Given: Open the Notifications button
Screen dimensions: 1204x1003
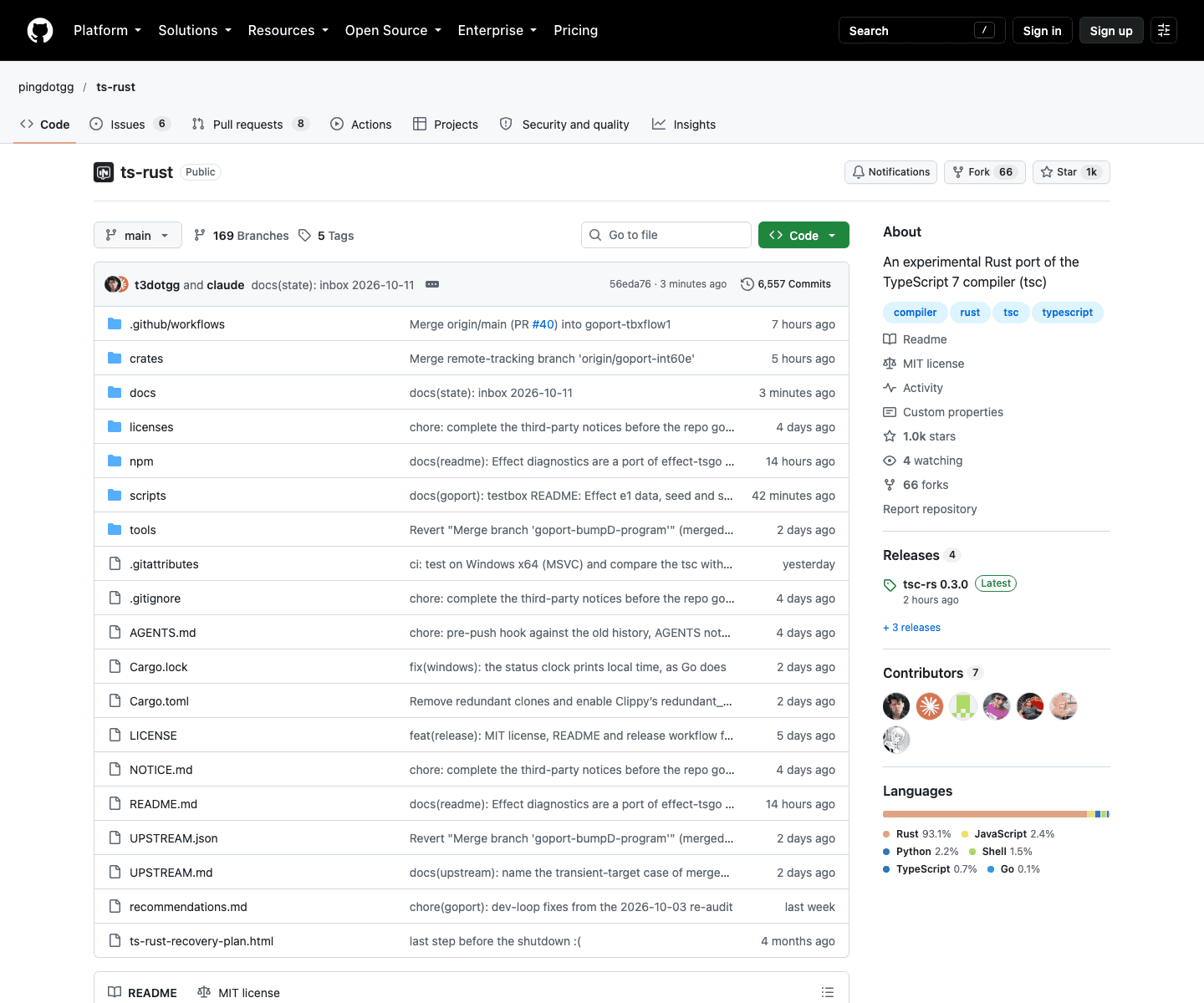Looking at the screenshot, I should pos(891,172).
